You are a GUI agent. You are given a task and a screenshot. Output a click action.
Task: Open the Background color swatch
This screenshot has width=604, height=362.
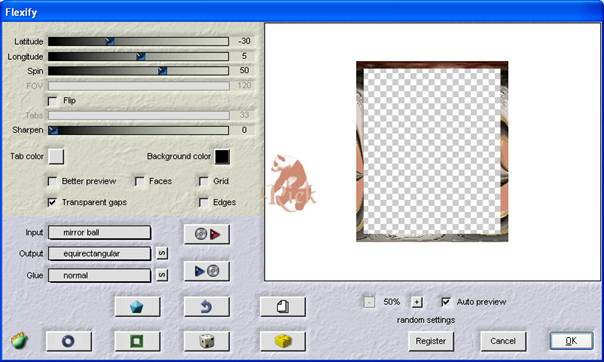coord(222,157)
